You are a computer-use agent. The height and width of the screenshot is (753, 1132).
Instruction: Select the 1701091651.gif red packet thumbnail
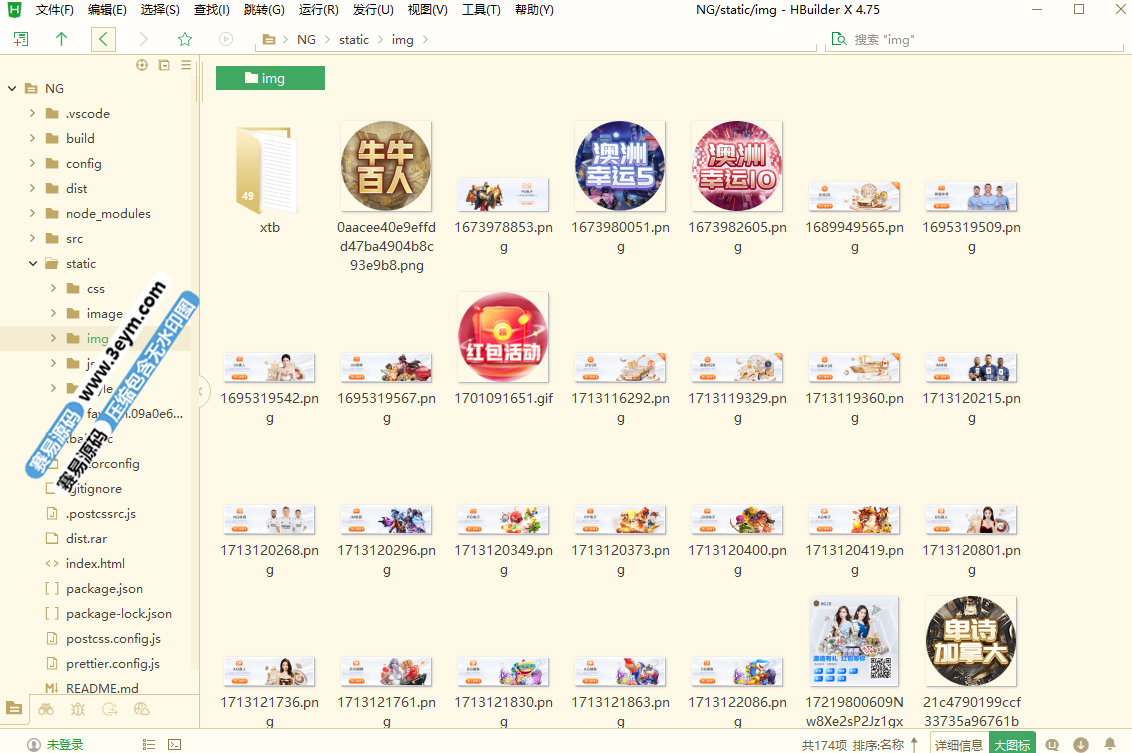coord(503,337)
